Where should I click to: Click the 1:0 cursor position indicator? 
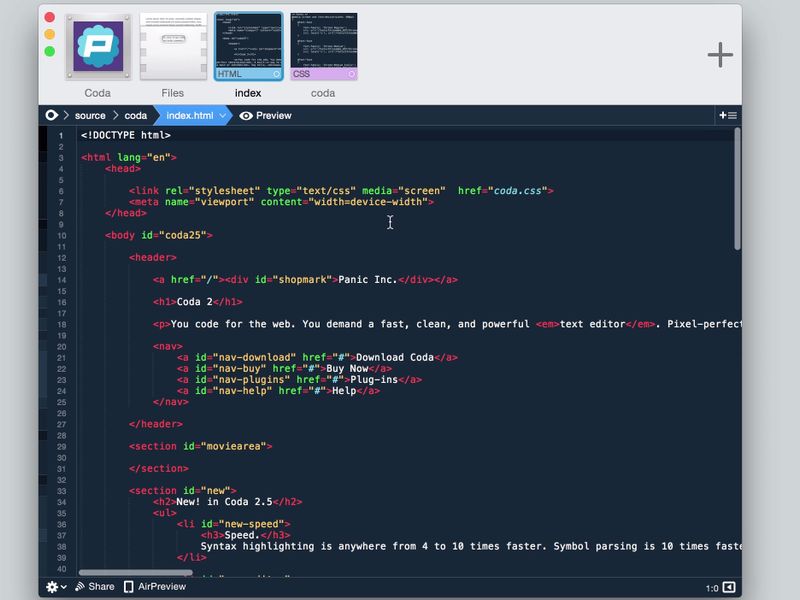[x=712, y=588]
